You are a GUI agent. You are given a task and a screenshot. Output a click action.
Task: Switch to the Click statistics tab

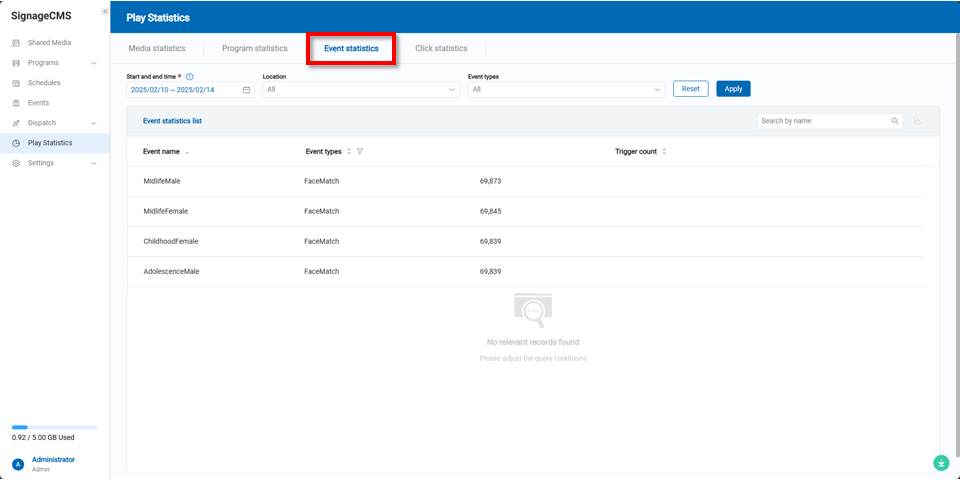point(441,48)
